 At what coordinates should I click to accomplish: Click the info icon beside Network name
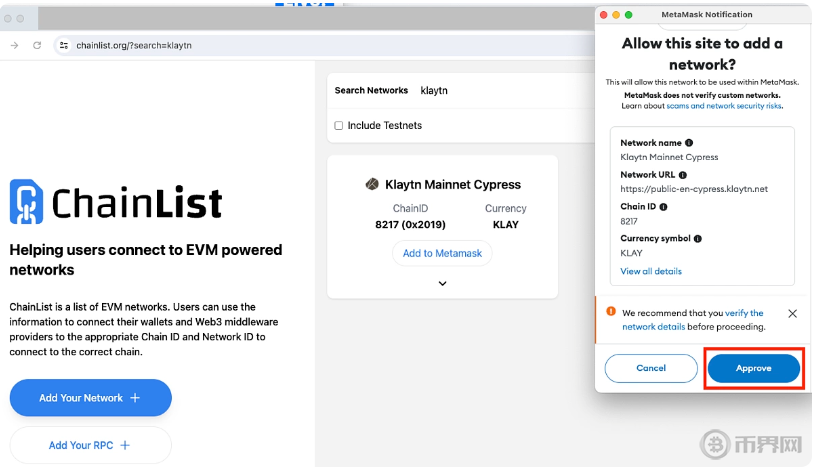689,143
